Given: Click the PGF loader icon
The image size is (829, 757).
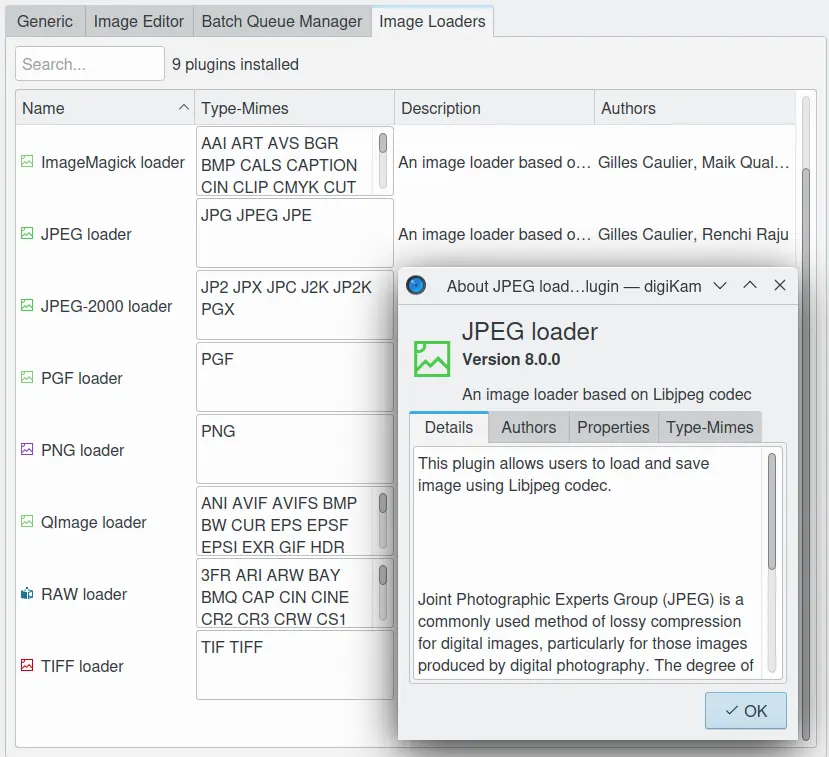Looking at the screenshot, I should (27, 378).
